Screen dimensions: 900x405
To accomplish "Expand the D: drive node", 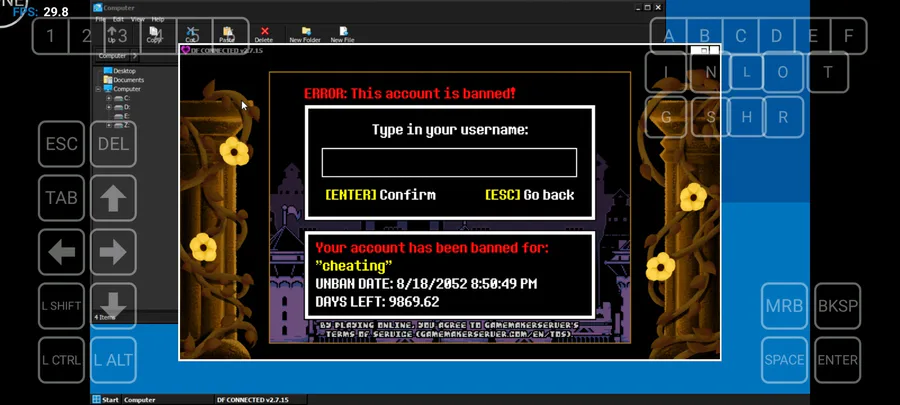I will (108, 107).
